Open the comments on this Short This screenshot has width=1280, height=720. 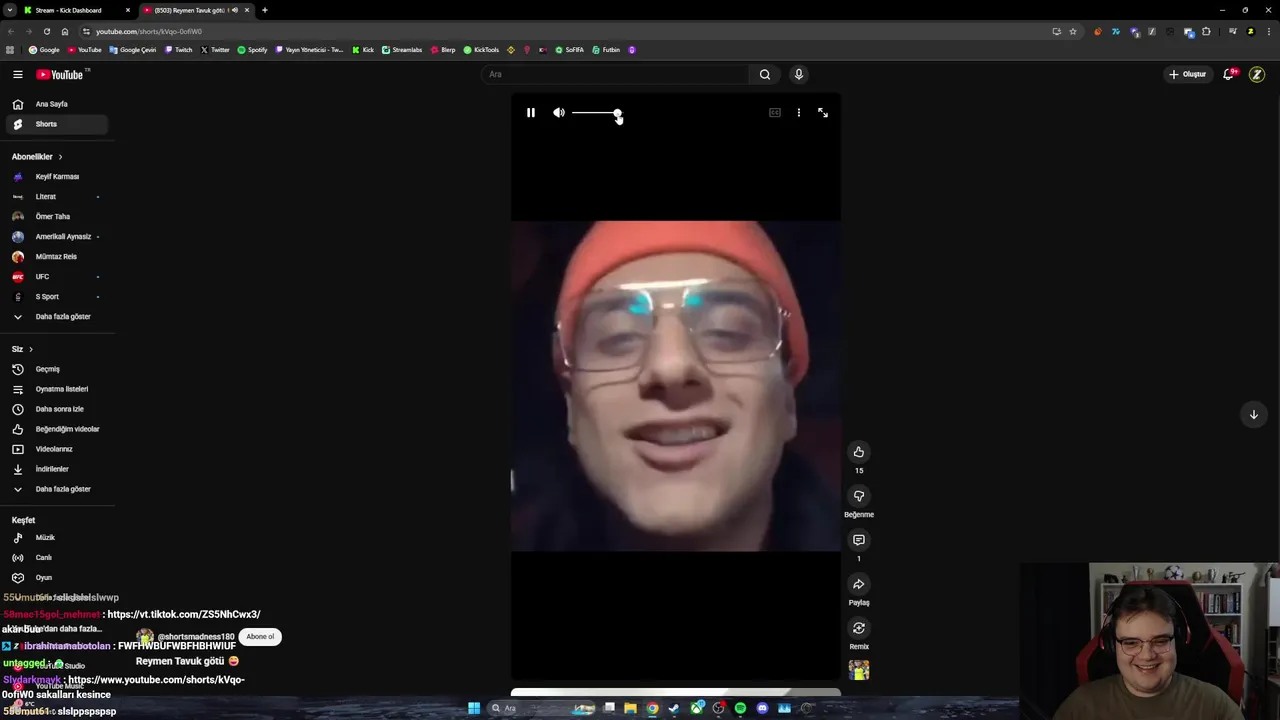tap(858, 540)
